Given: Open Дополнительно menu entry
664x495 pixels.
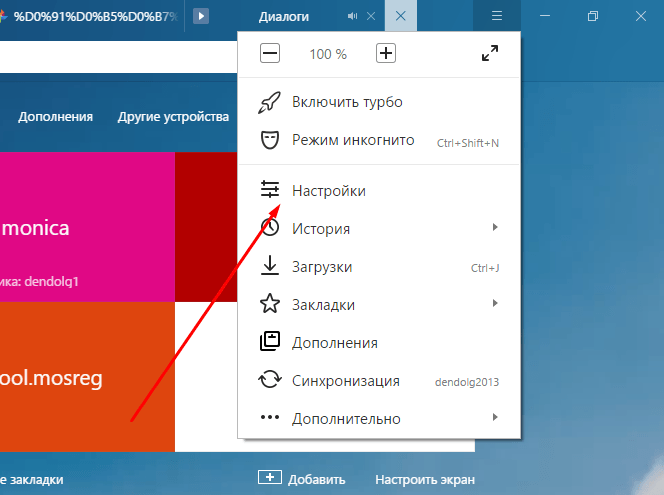Looking at the screenshot, I should [x=379, y=419].
